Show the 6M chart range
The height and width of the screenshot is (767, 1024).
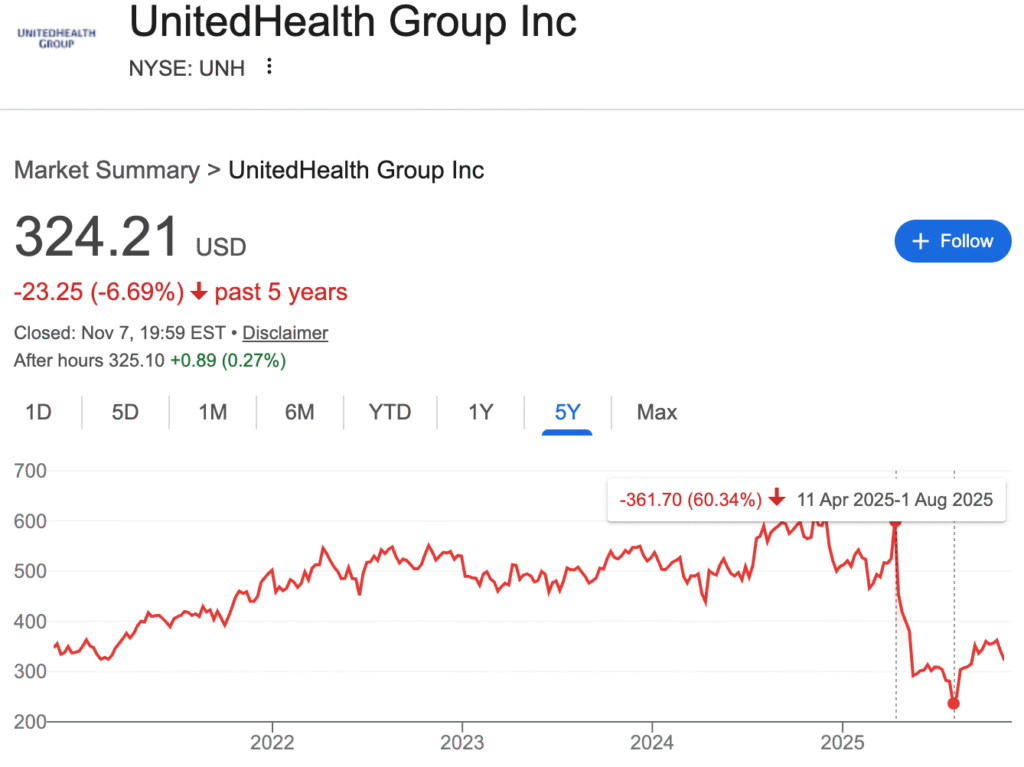click(x=299, y=412)
